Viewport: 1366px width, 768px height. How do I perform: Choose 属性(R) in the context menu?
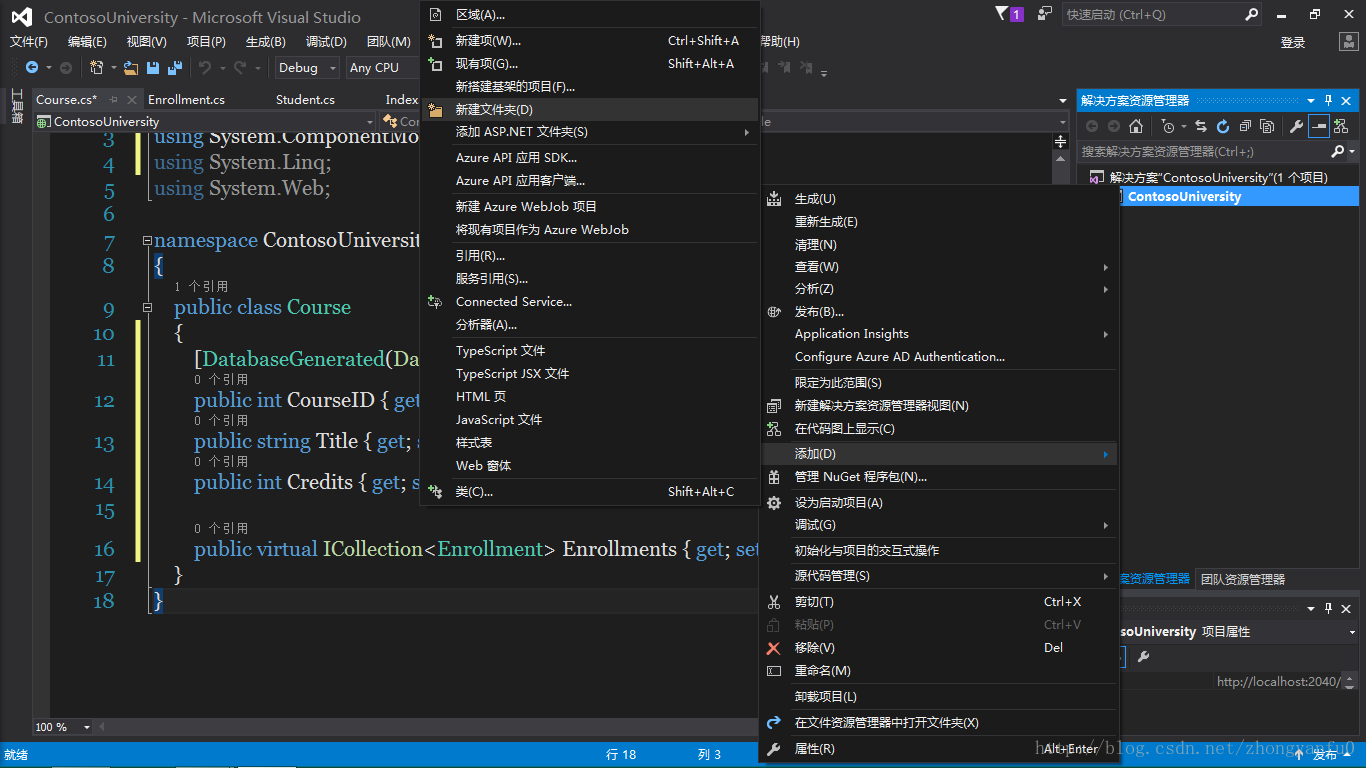tap(939, 748)
